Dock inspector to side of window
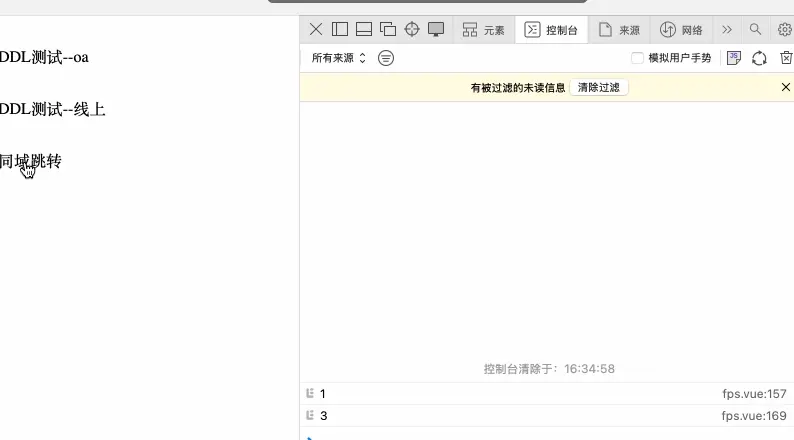 pyautogui.click(x=340, y=29)
